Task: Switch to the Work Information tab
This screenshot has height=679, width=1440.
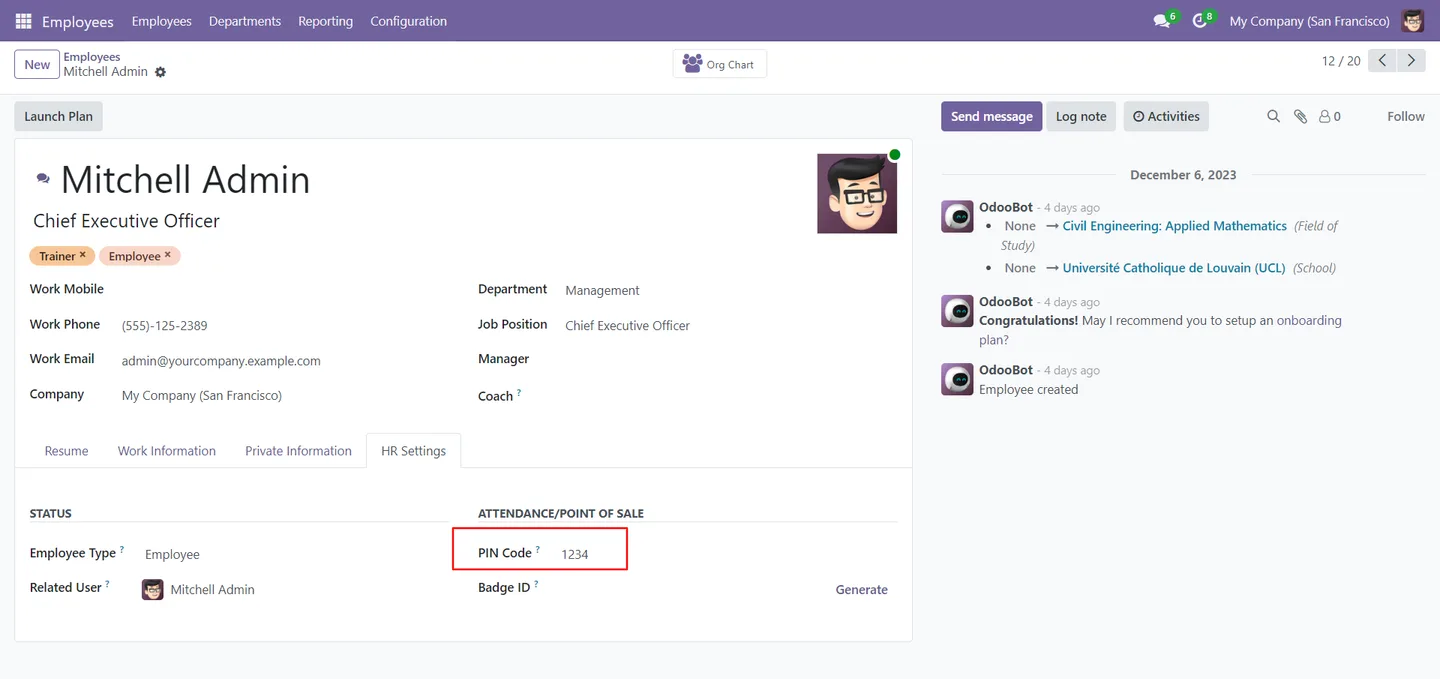Action: [167, 451]
